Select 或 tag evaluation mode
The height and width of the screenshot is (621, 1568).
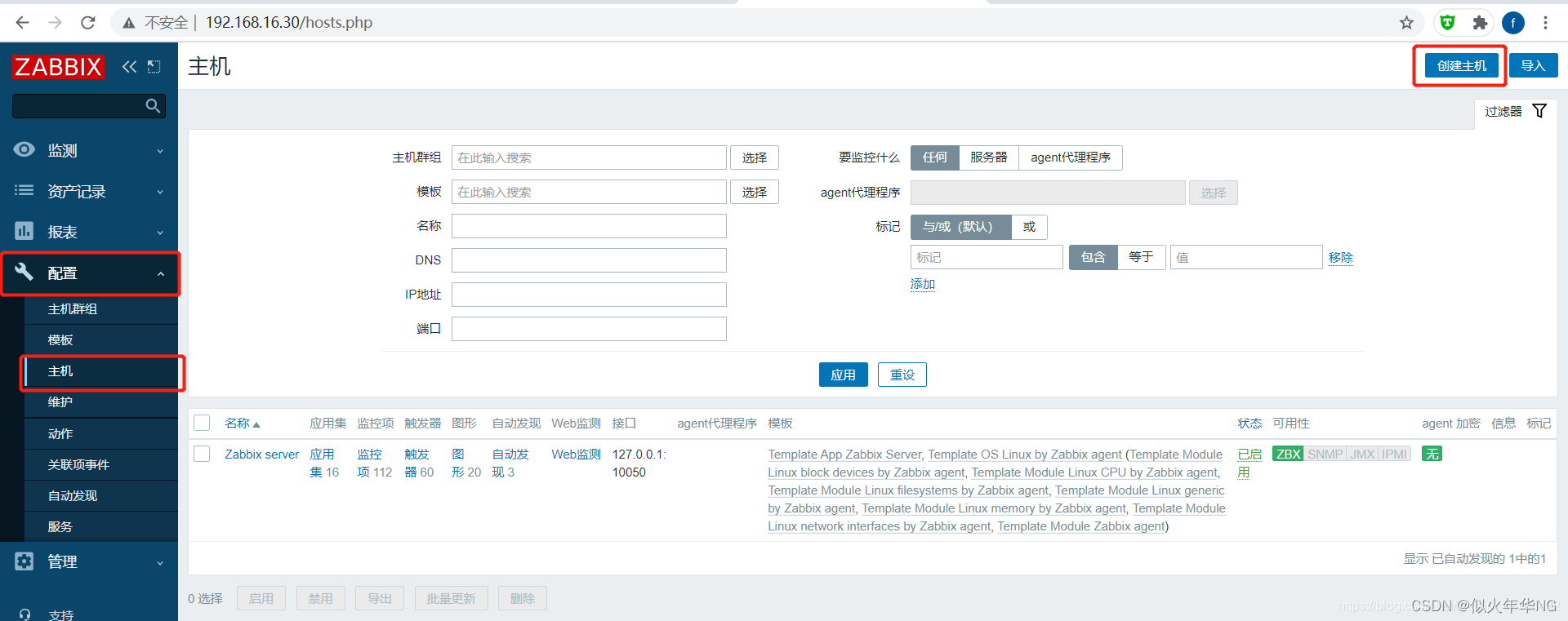pos(1029,227)
